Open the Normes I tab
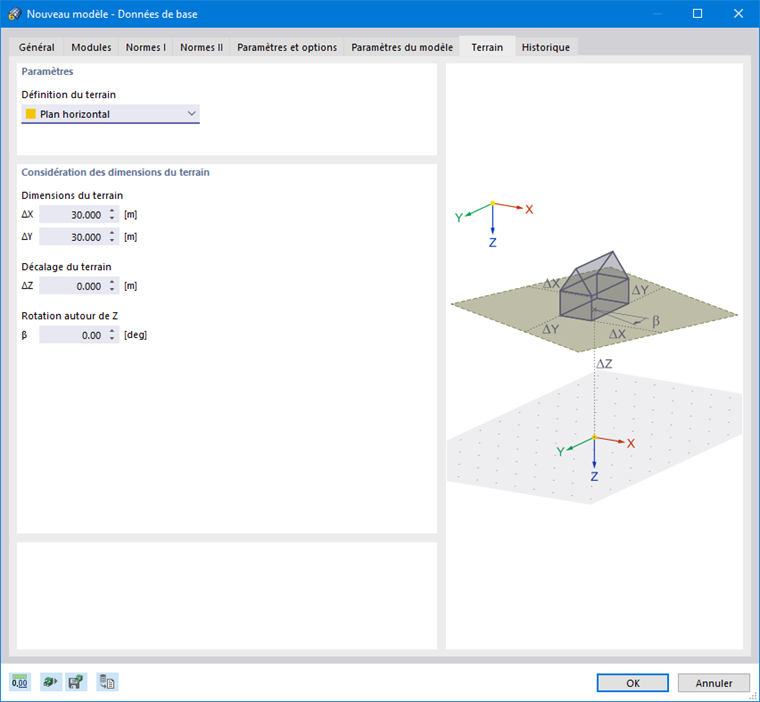760x702 pixels. (145, 47)
